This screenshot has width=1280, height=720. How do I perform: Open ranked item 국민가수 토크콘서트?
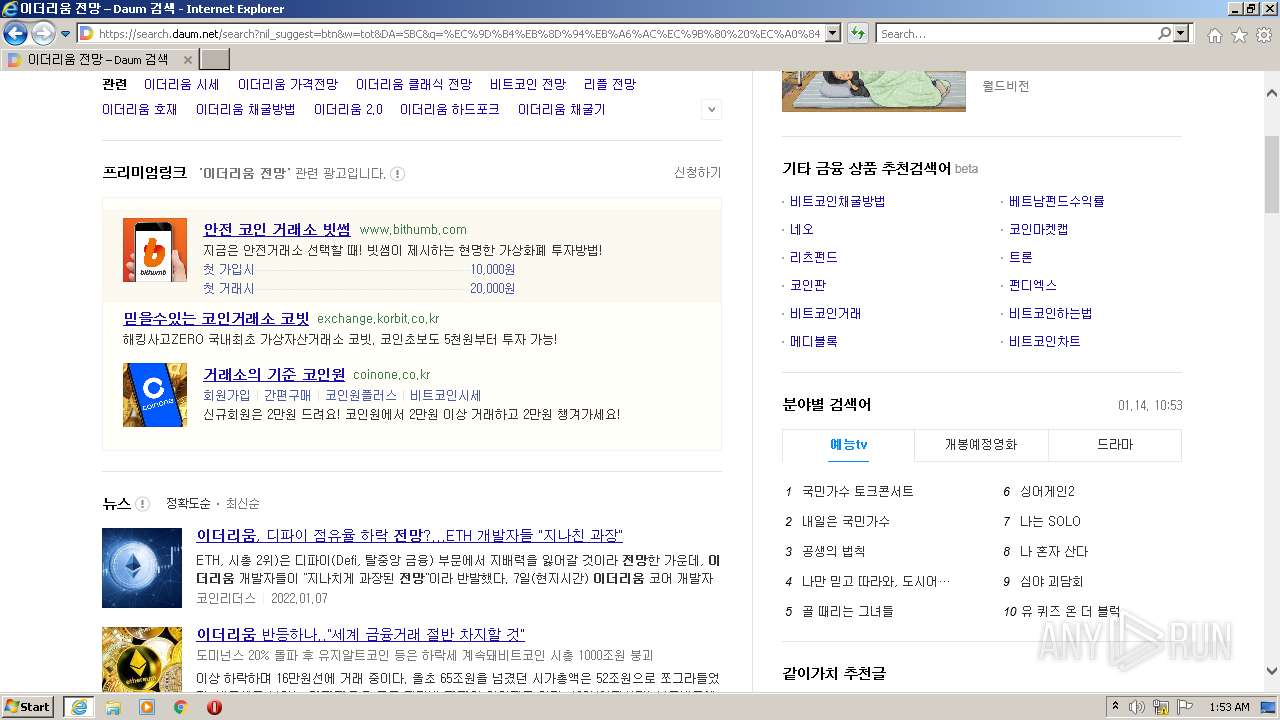point(858,491)
